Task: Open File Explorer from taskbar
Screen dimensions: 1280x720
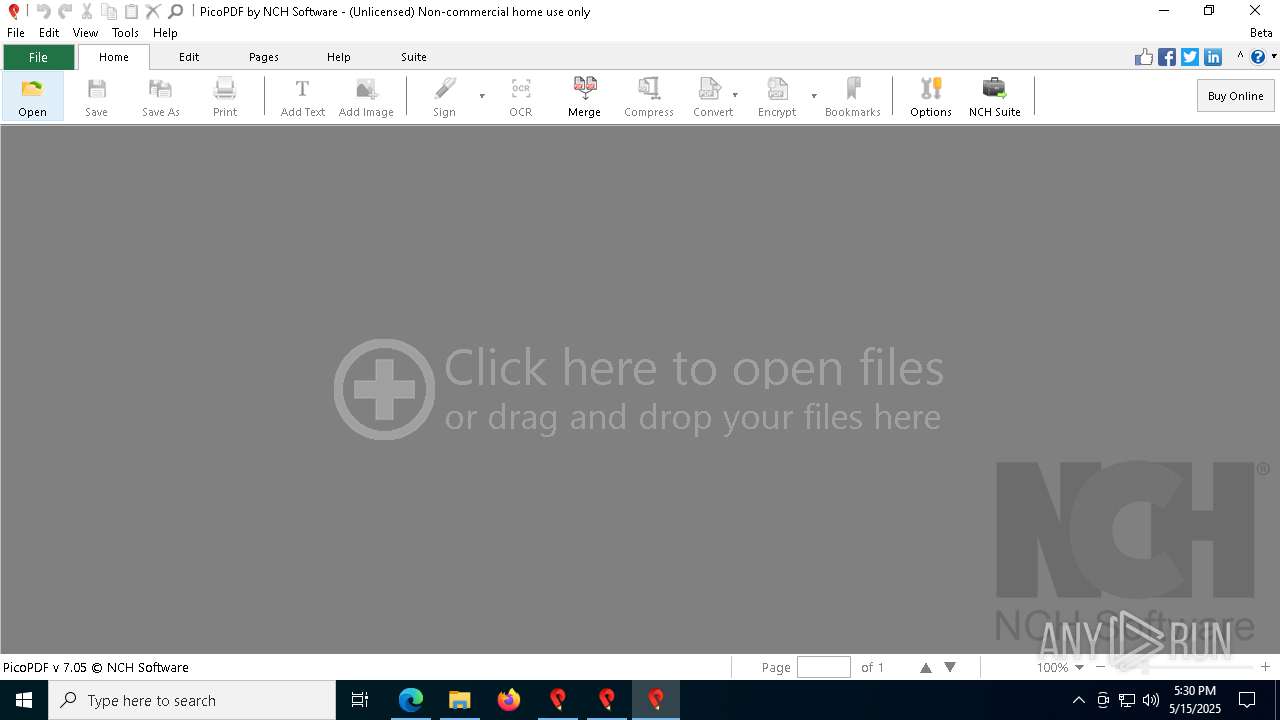Action: coord(460,700)
